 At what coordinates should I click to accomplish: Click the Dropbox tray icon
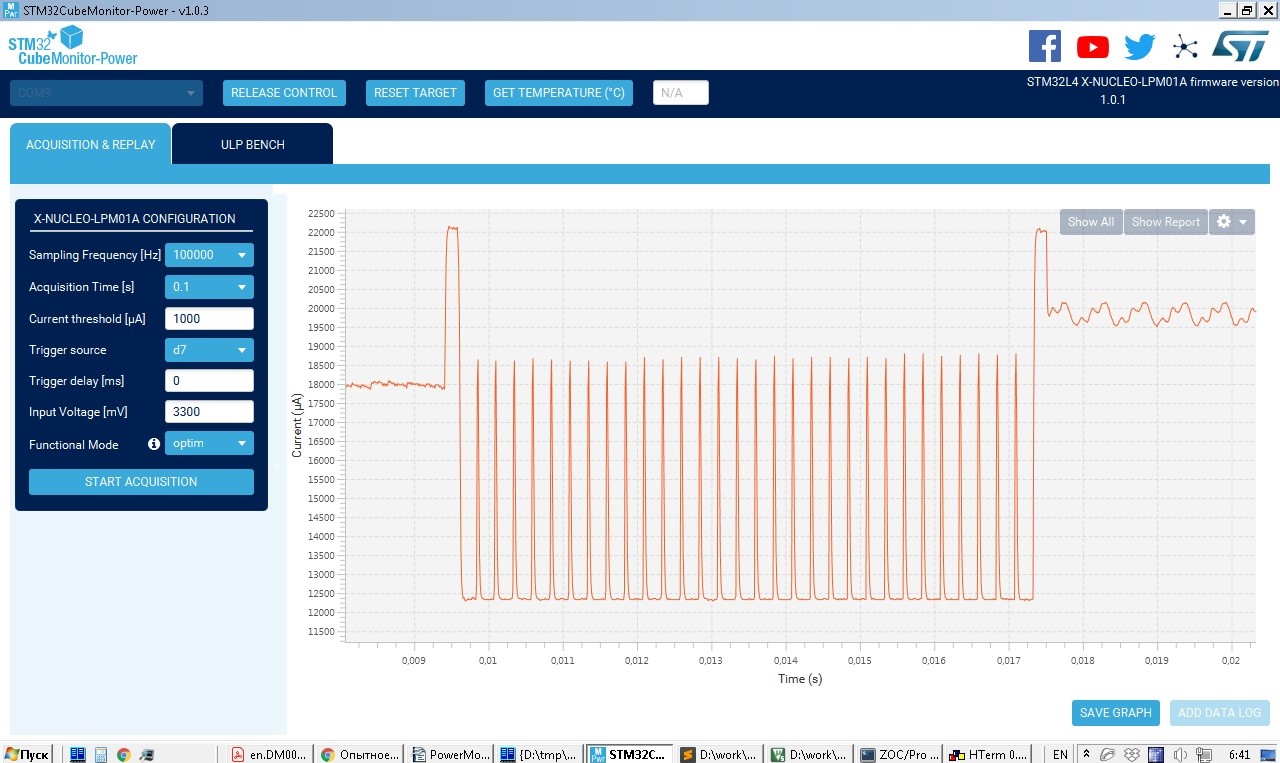pyautogui.click(x=1132, y=755)
